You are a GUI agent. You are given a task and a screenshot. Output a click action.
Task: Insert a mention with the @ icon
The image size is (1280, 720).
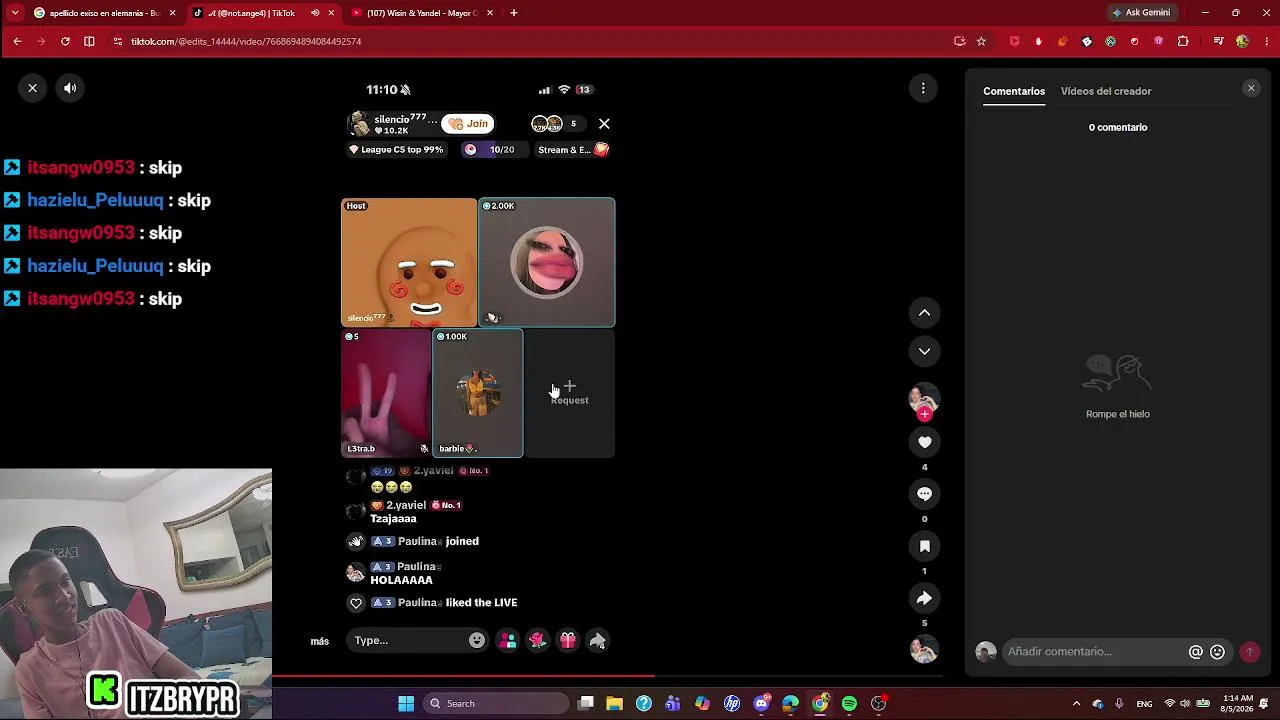click(1195, 652)
